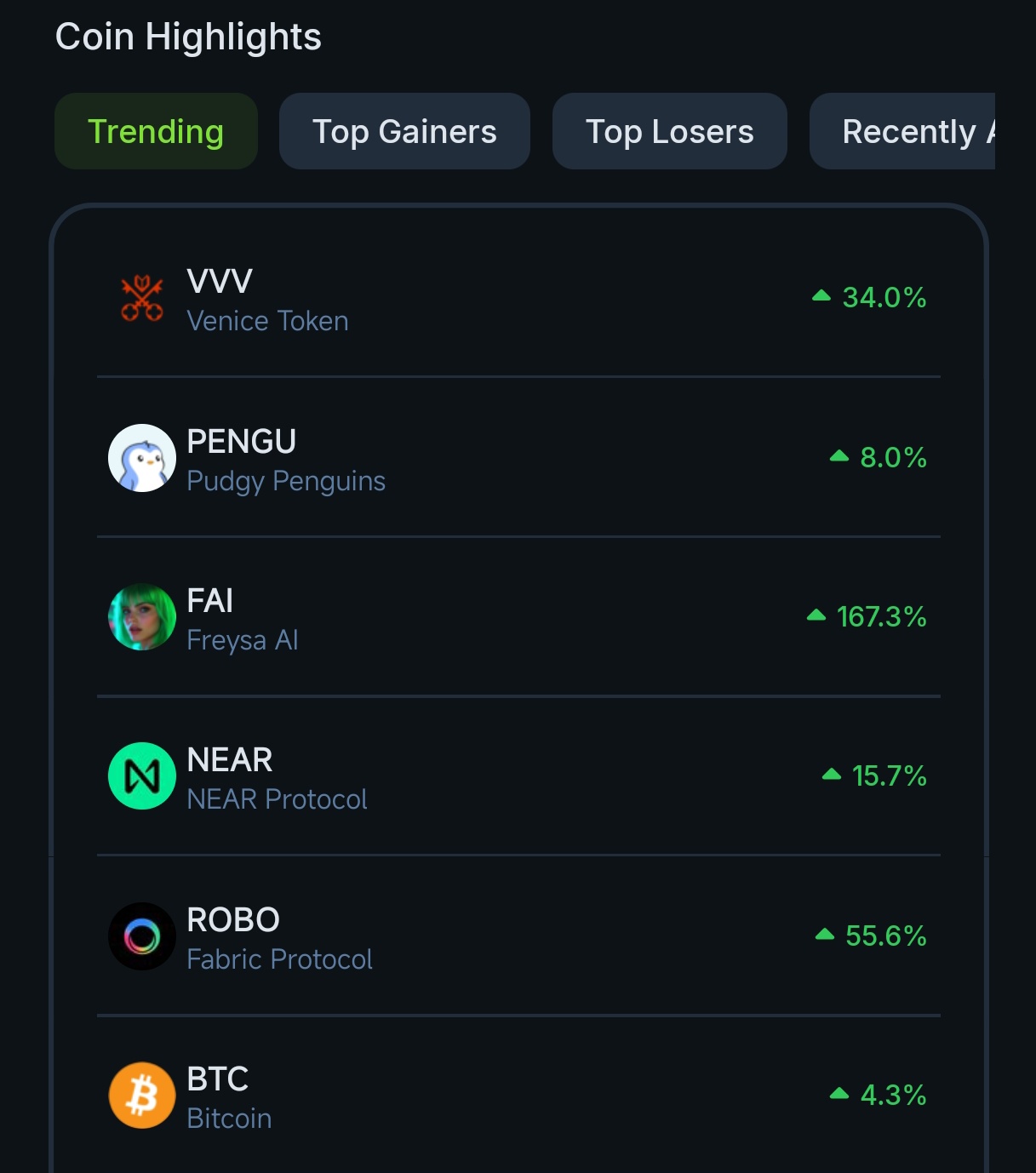Tap the Pudgy Penguins penguin icon
1036x1173 pixels.
[142, 458]
